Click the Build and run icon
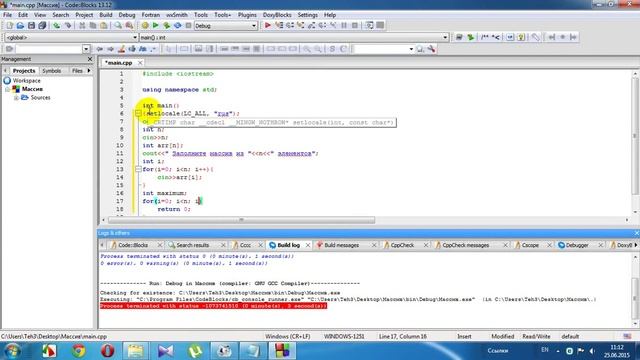The width and height of the screenshot is (640, 360). point(167,26)
